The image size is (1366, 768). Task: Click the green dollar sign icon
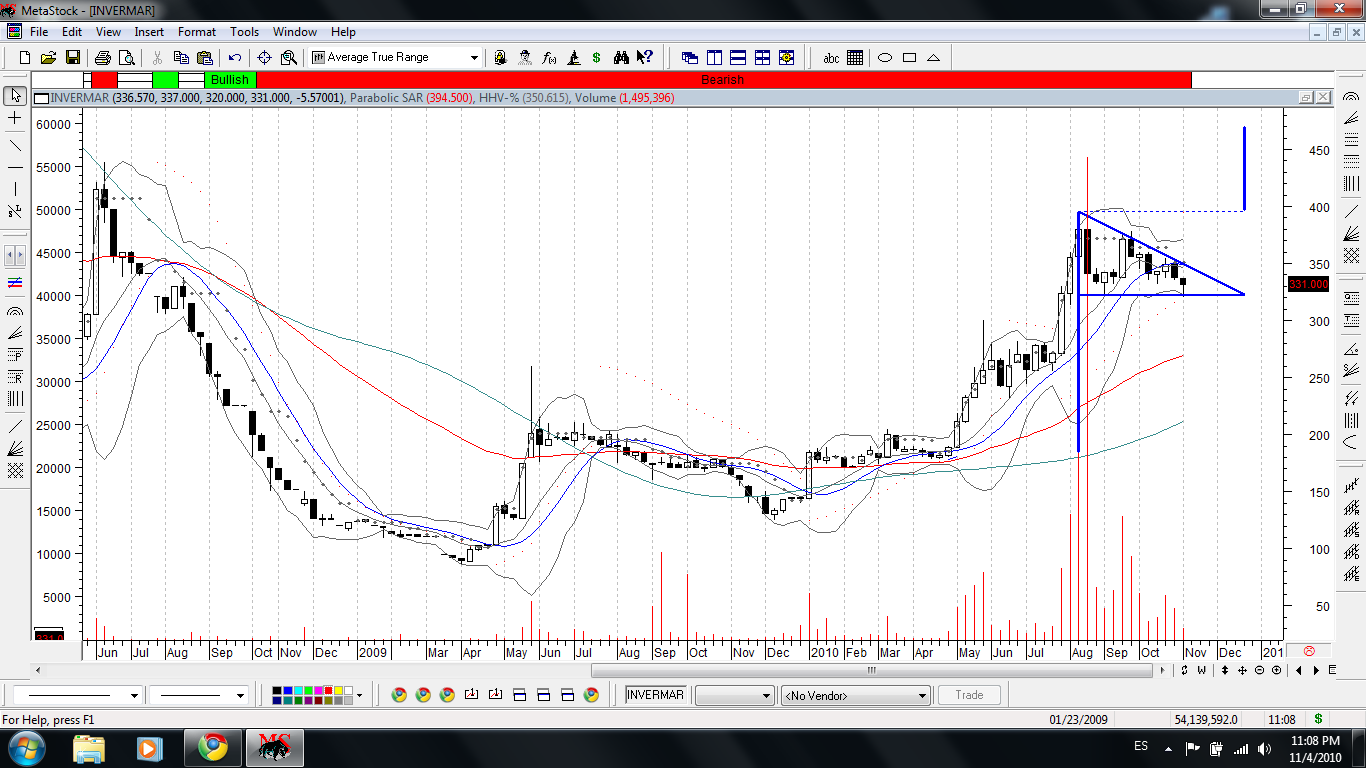point(597,58)
